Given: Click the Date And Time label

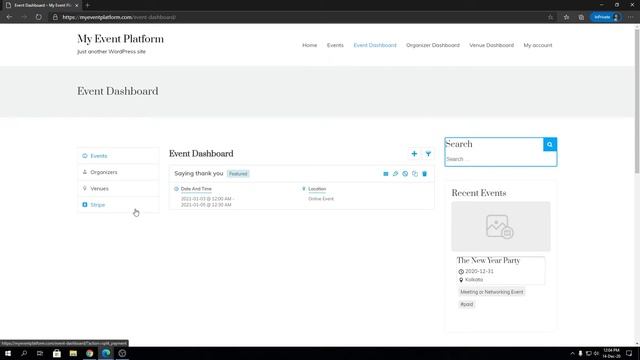Looking at the screenshot, I should (196, 189).
